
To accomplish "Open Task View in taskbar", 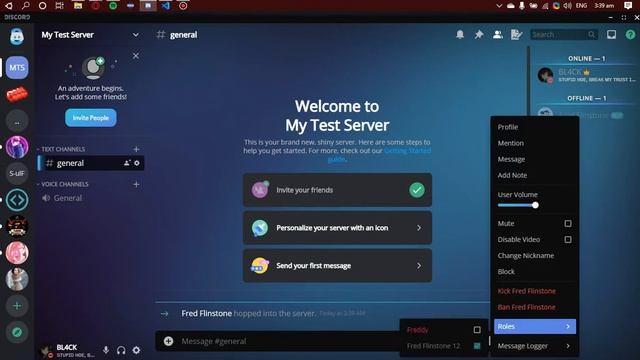I will (60, 6).
